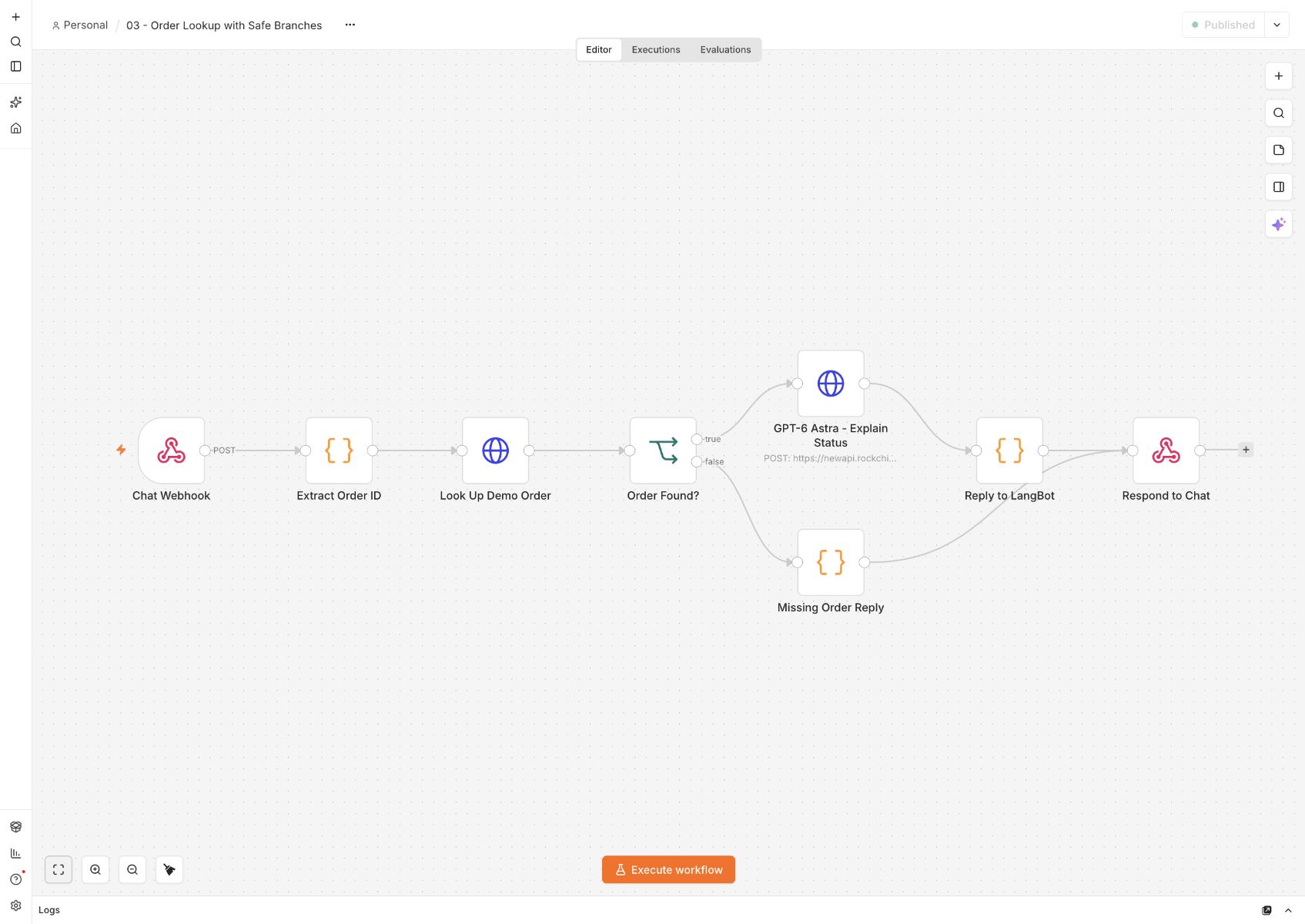This screenshot has height=924, width=1305.
Task: Open the templates cube icon in sidebar
Action: (x=15, y=827)
